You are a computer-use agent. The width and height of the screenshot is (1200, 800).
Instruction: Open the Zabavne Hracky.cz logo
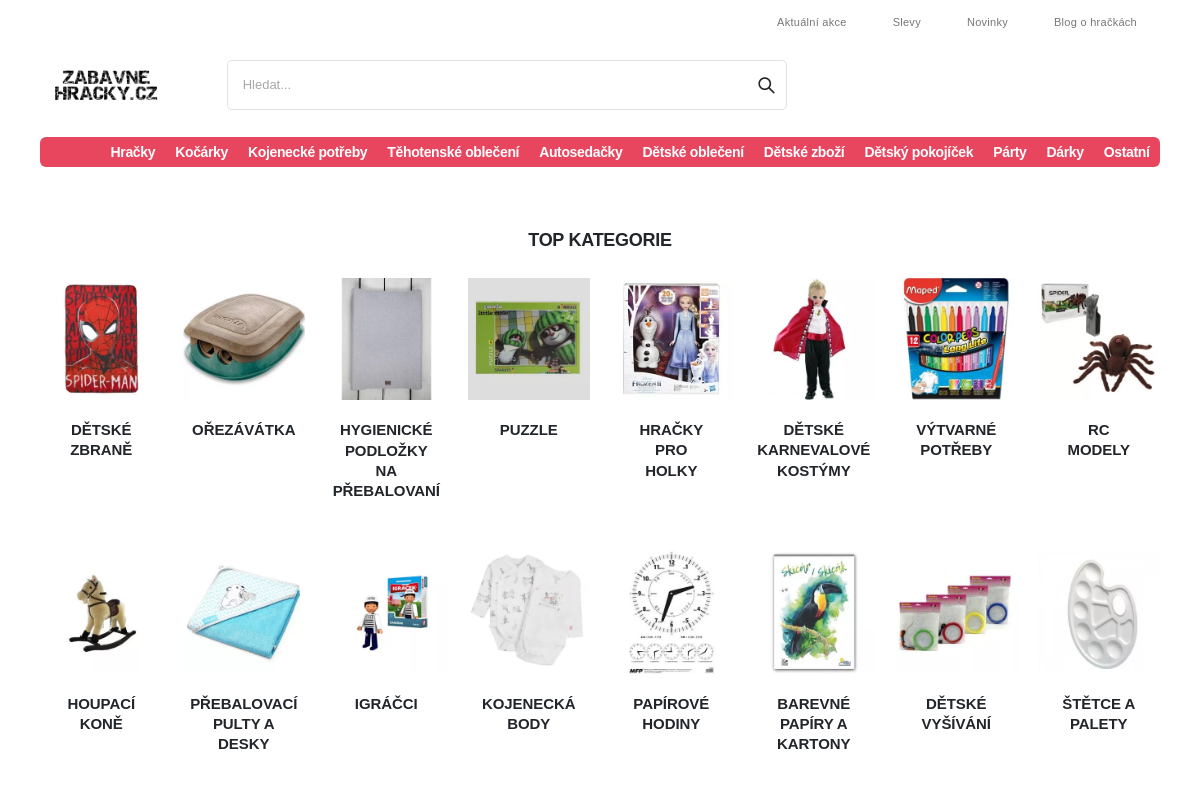pos(106,85)
